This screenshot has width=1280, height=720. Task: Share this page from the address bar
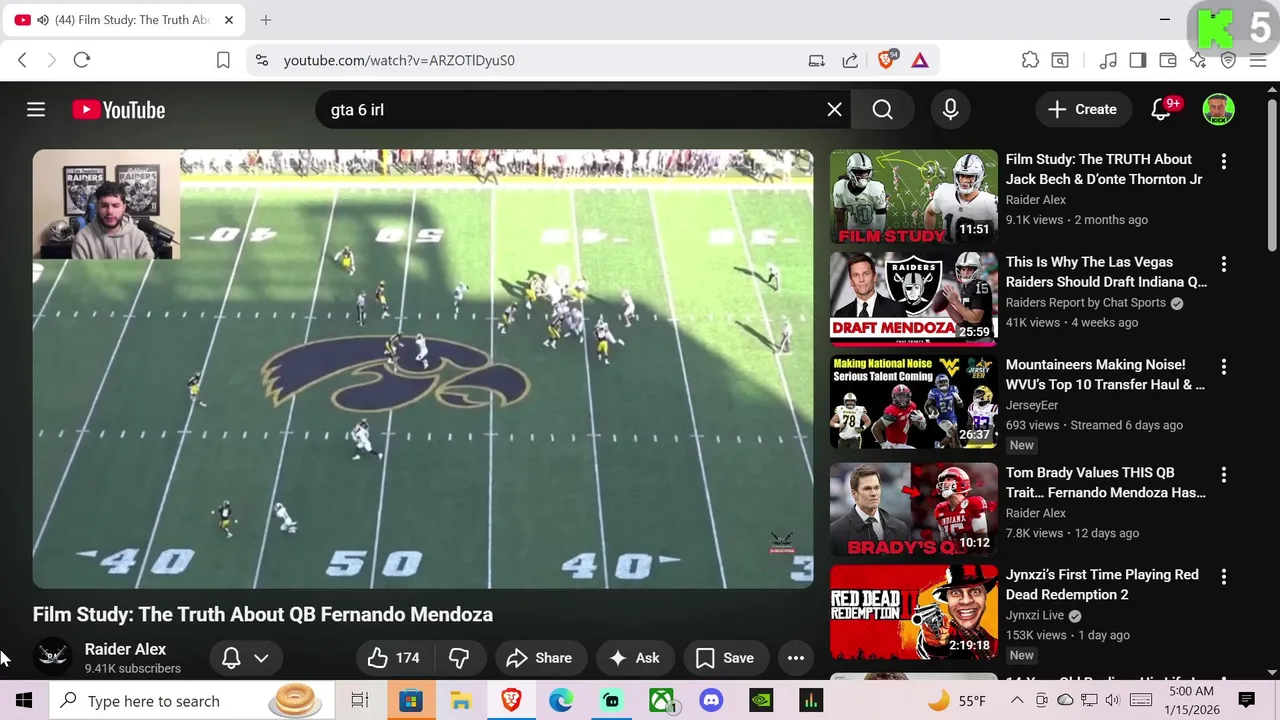(850, 60)
